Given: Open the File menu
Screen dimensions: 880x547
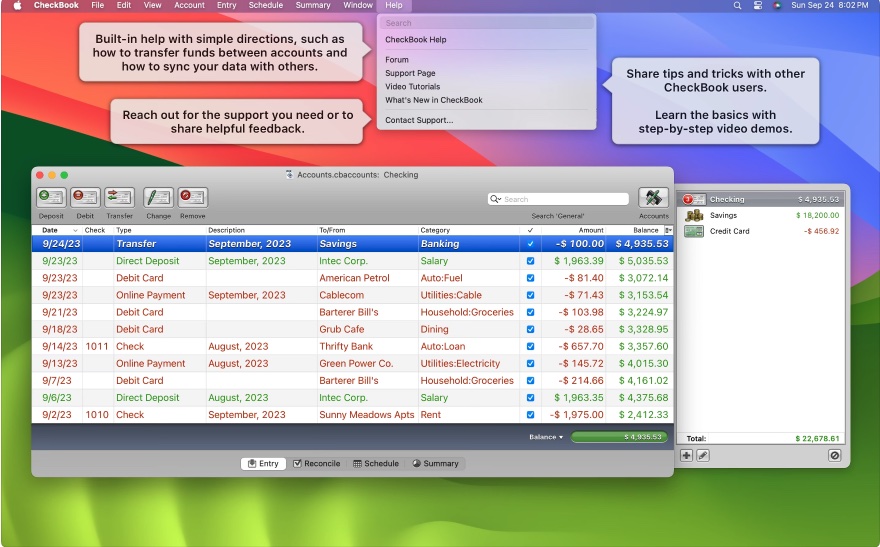Looking at the screenshot, I should tap(98, 5).
